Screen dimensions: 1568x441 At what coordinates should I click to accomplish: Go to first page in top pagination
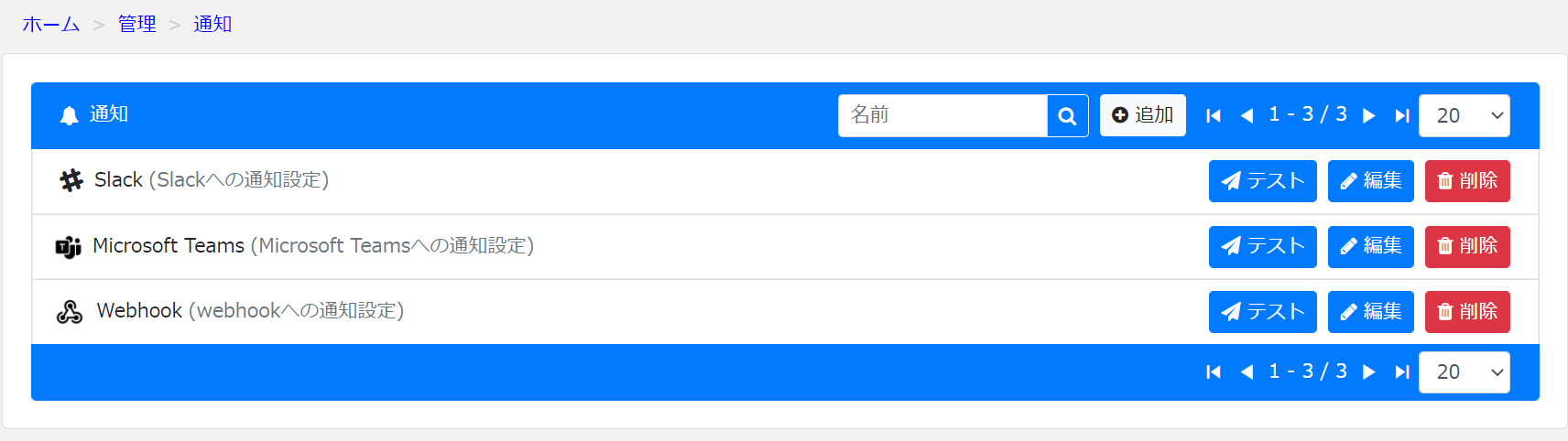[1214, 116]
